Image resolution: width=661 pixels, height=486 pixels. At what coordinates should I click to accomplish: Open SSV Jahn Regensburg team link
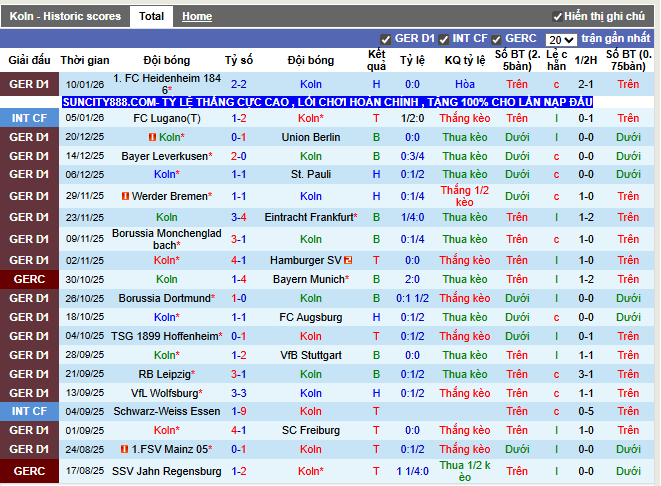pos(167,471)
